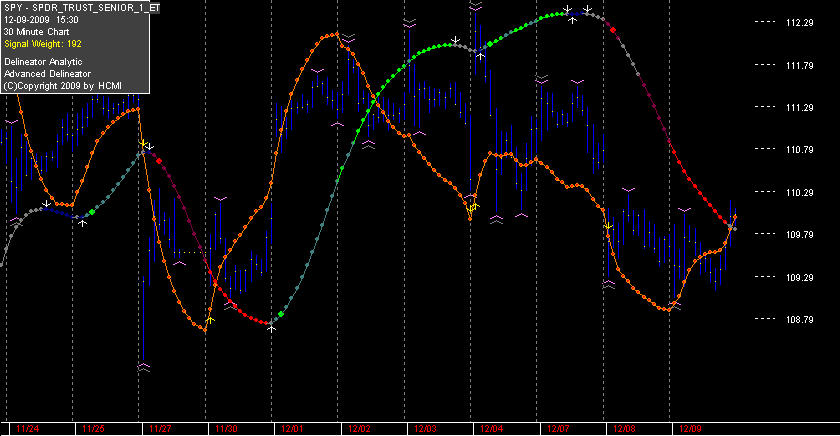The height and width of the screenshot is (436, 840).
Task: Click the 108.79 price level label
Action: (799, 319)
